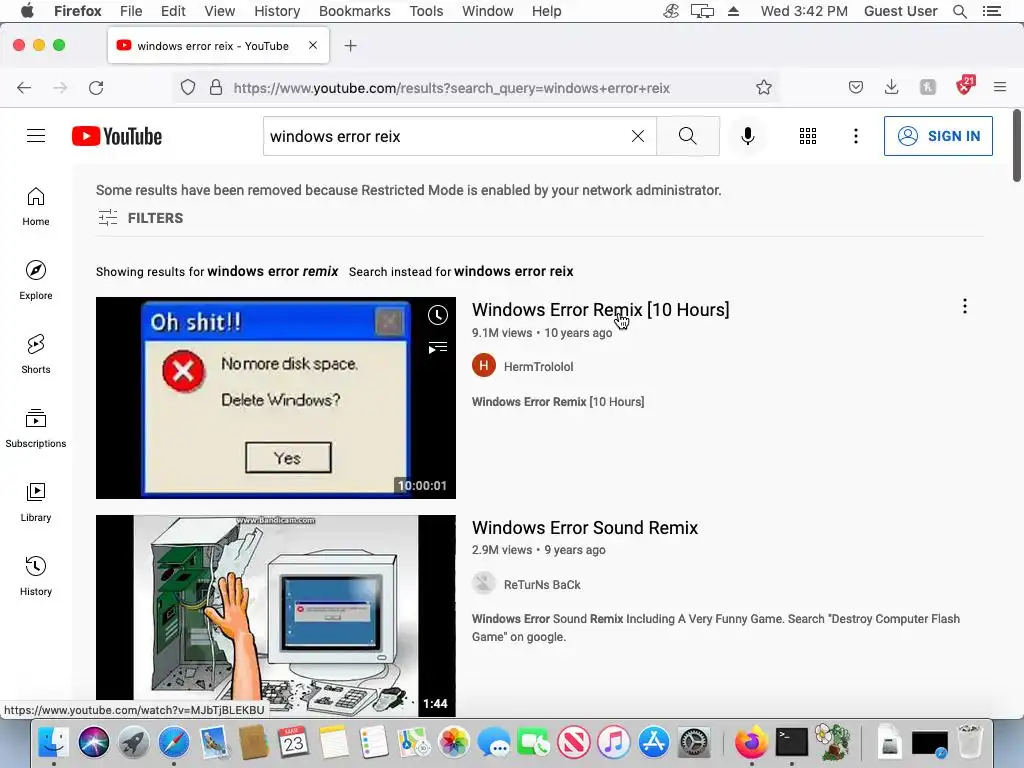Open action menu for 10 Hours video
The width and height of the screenshot is (1024, 768).
click(965, 306)
